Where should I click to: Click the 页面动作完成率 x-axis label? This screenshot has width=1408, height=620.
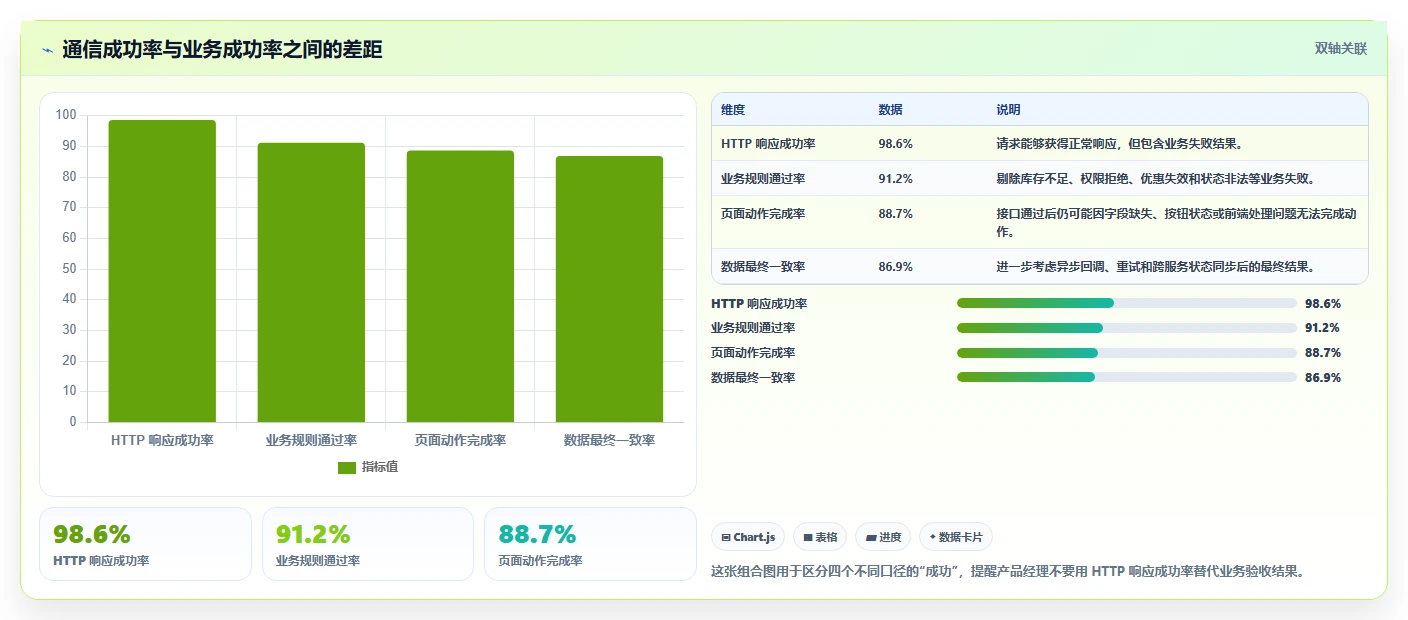point(460,440)
